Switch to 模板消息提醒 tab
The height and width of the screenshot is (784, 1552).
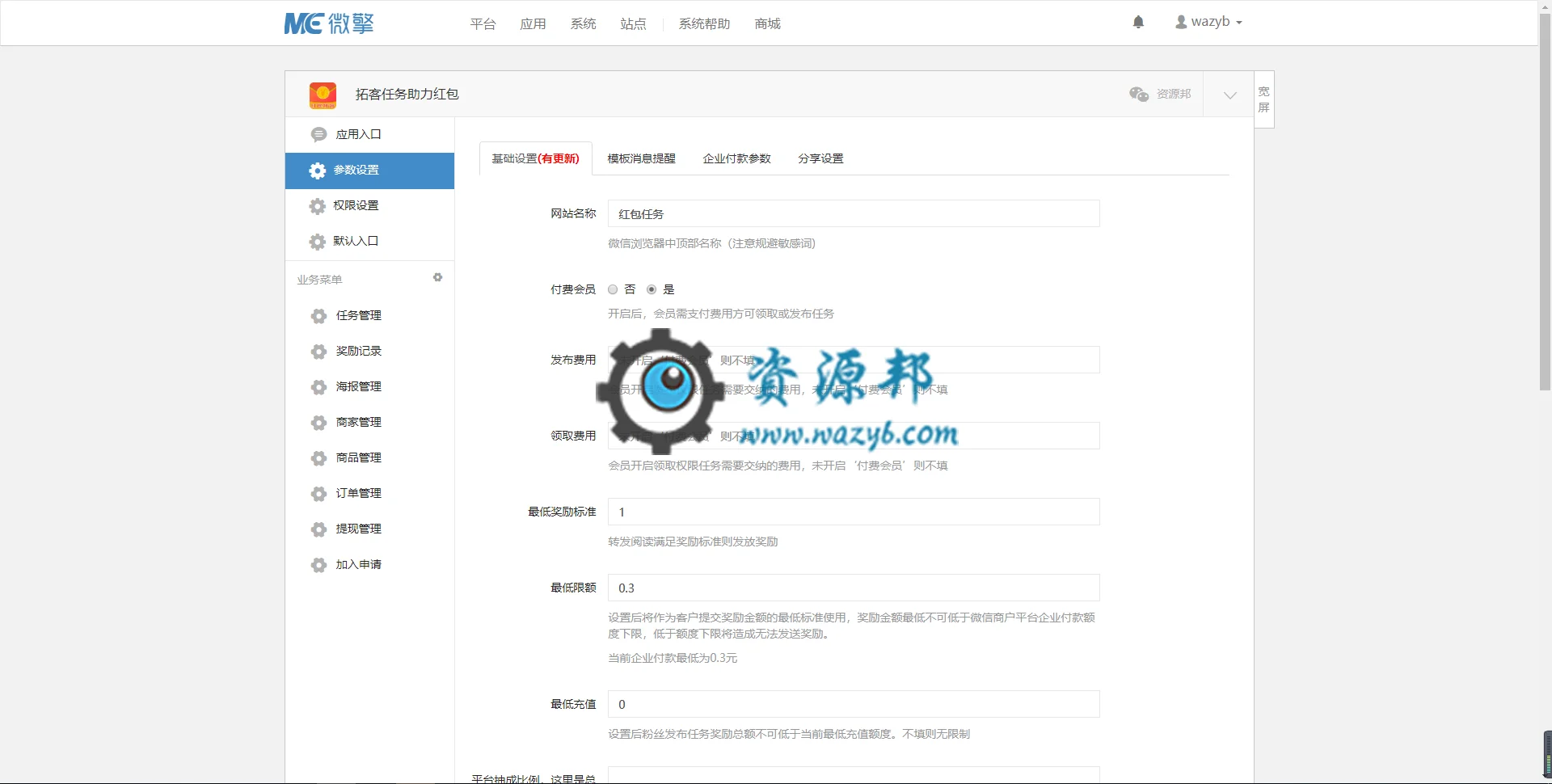tap(641, 158)
